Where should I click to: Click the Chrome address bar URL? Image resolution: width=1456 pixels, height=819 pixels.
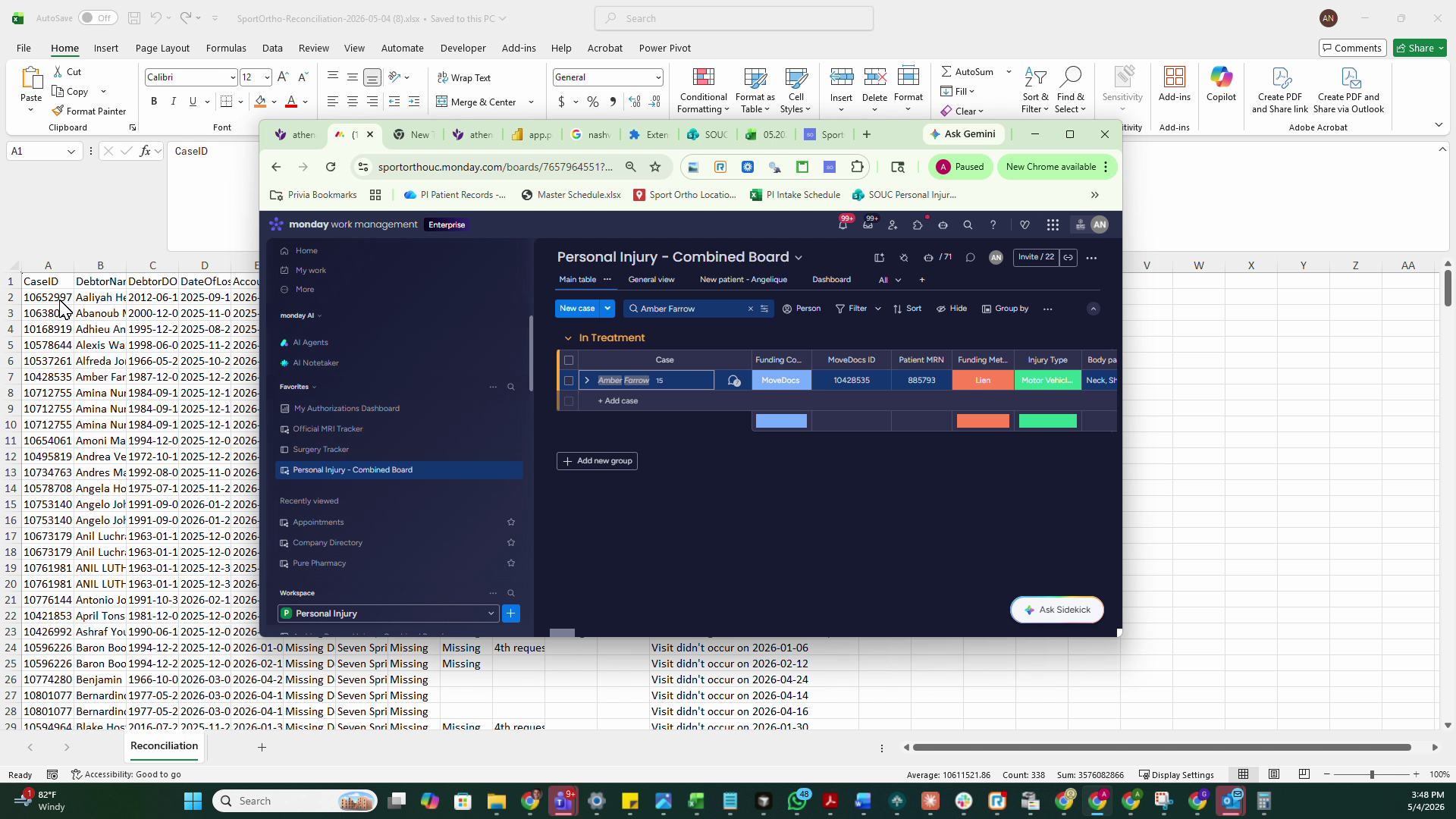tap(495, 167)
